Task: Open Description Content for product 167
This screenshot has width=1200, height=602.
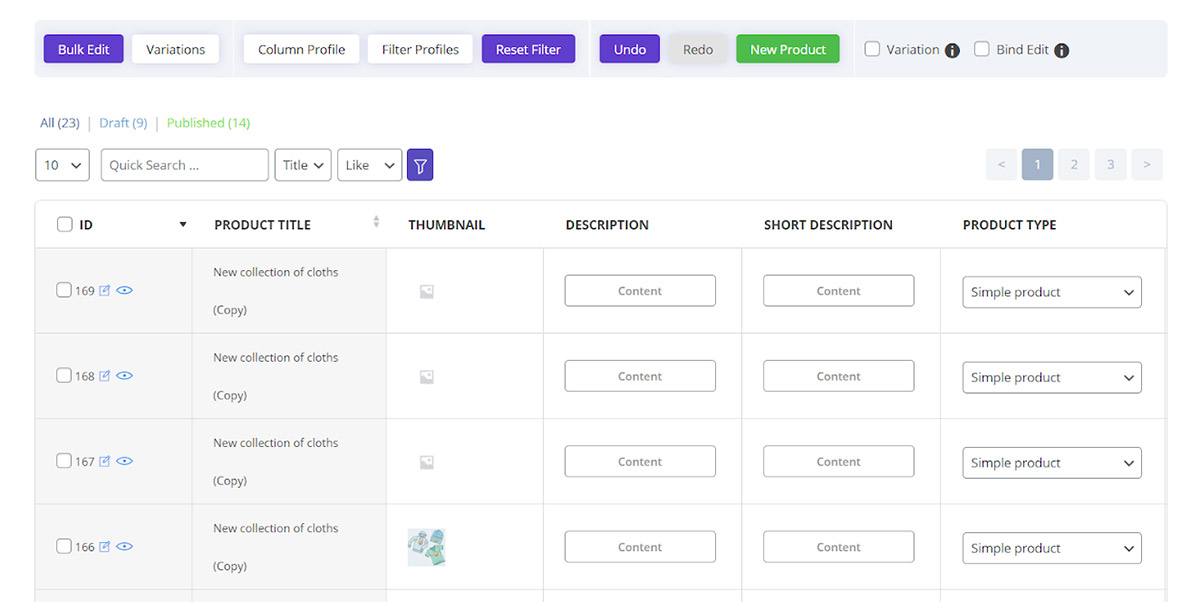Action: pyautogui.click(x=640, y=461)
